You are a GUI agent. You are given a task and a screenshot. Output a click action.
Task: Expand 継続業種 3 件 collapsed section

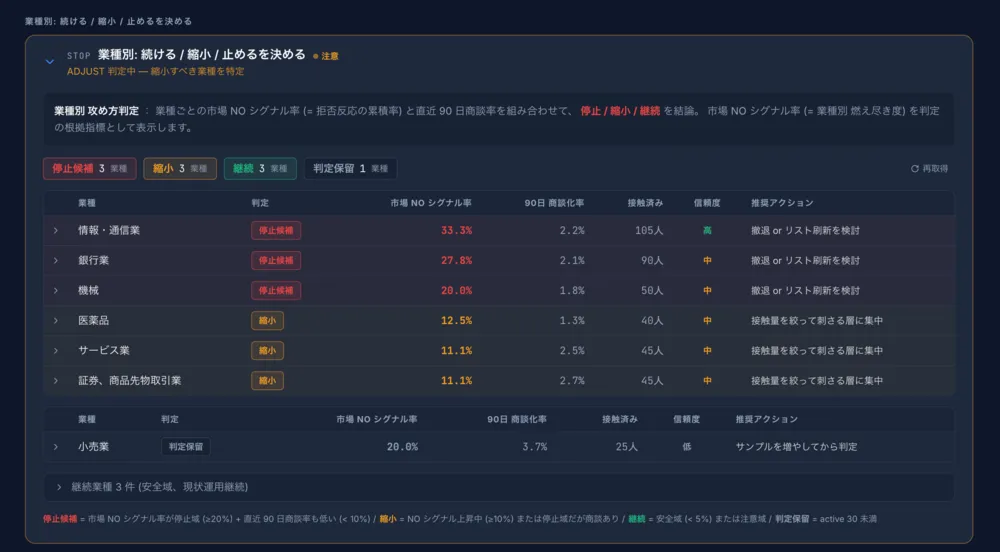pyautogui.click(x=499, y=487)
